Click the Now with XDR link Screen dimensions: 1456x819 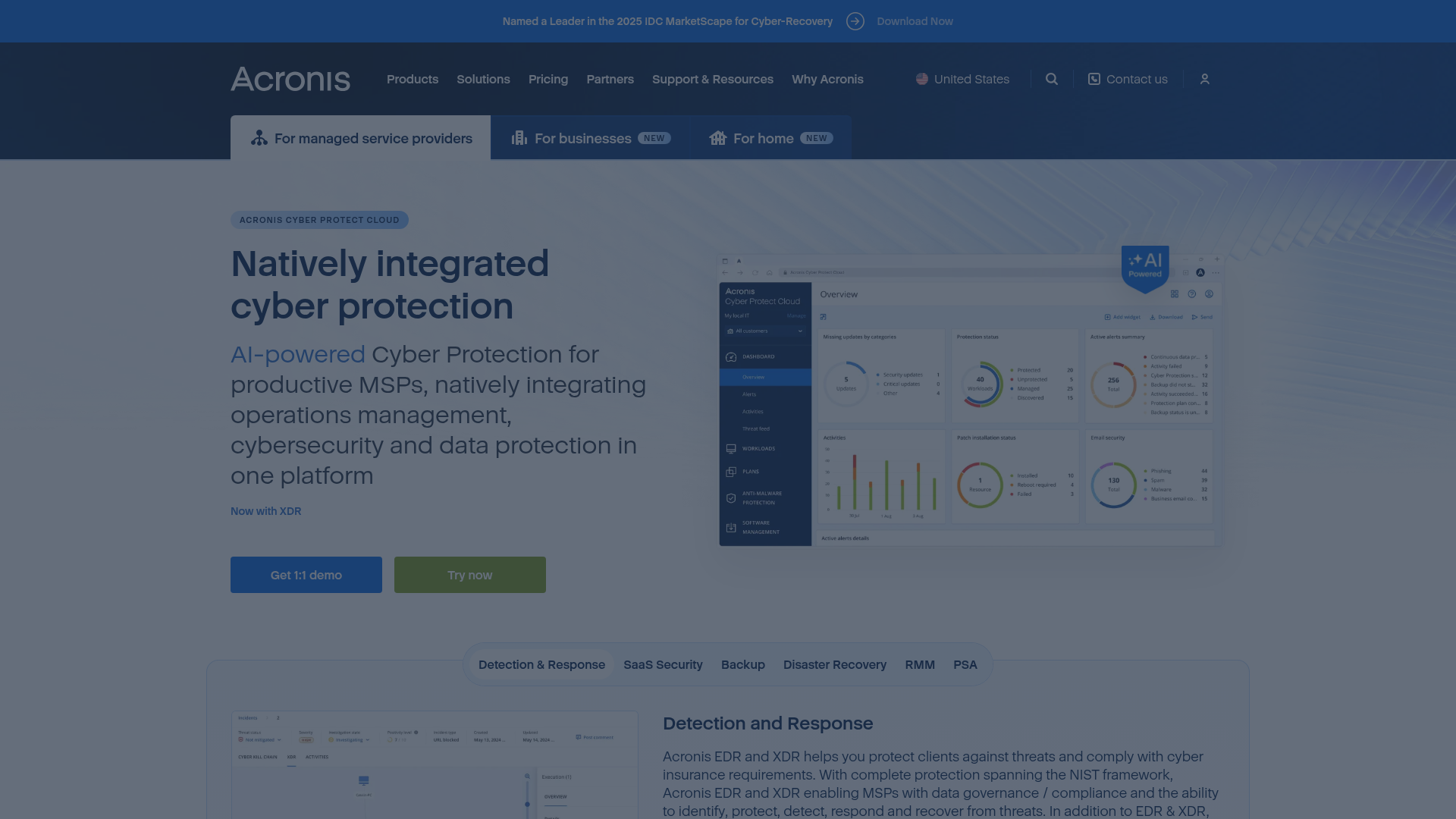click(x=265, y=511)
